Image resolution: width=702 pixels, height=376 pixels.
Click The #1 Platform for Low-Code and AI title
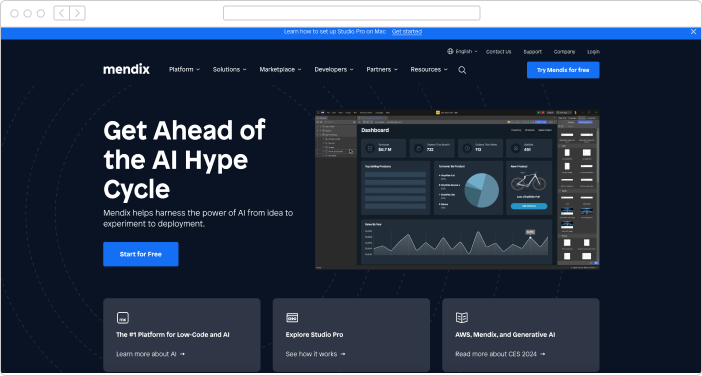173,335
